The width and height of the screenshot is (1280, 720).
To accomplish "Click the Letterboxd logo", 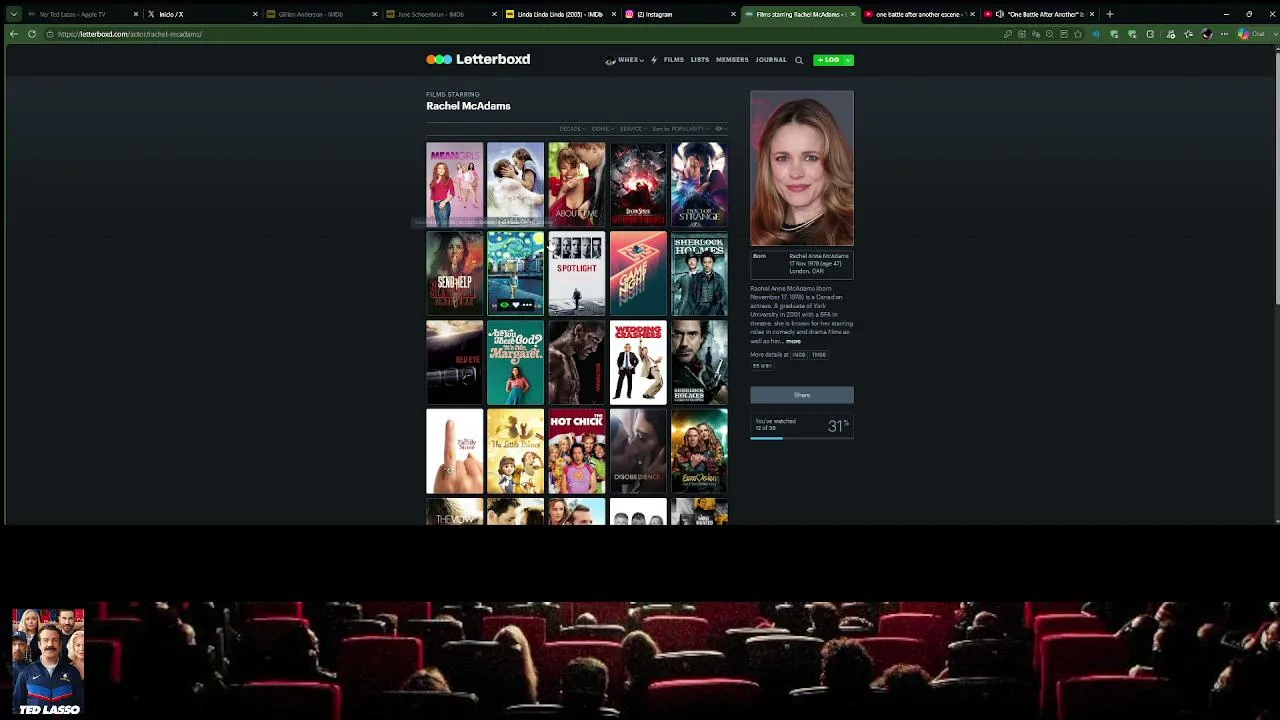I will click(478, 59).
